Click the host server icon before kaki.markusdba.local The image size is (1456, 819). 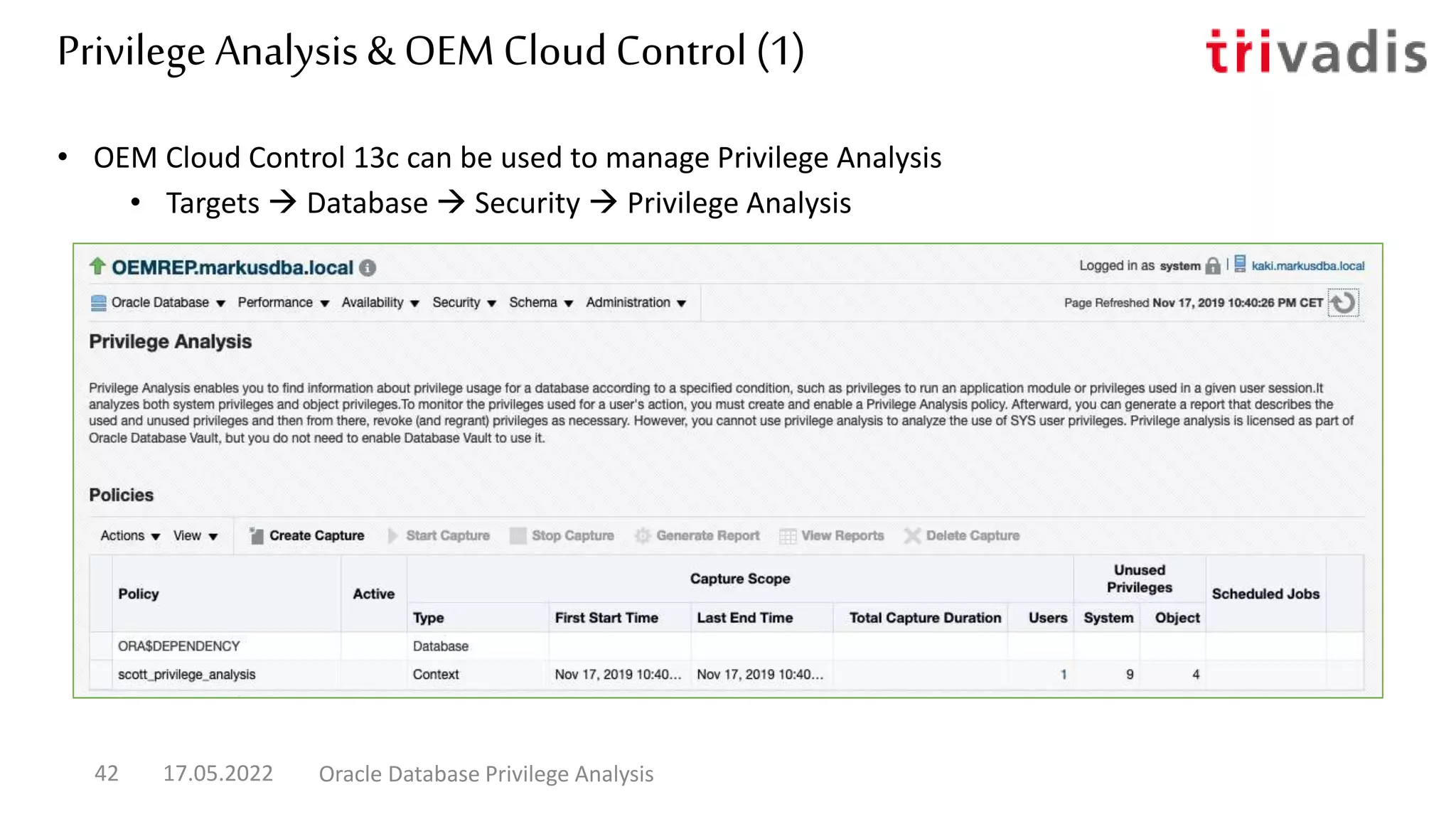1240,264
